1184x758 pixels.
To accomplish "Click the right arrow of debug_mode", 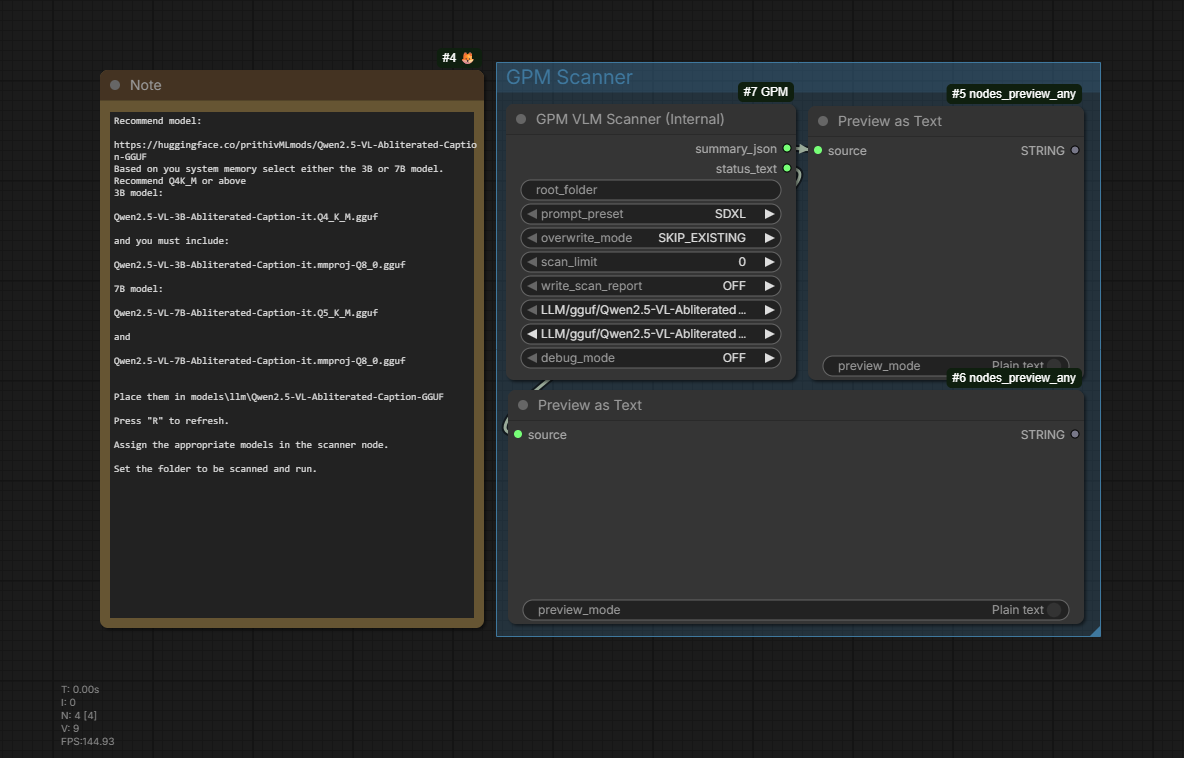I will [x=769, y=358].
